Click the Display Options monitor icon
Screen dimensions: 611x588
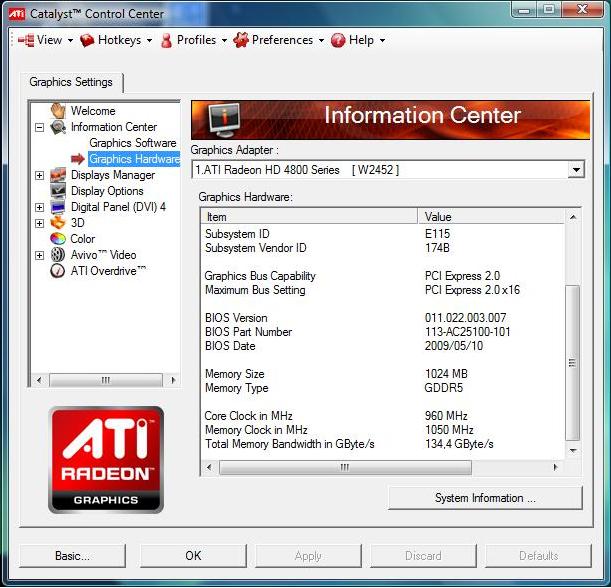click(58, 191)
